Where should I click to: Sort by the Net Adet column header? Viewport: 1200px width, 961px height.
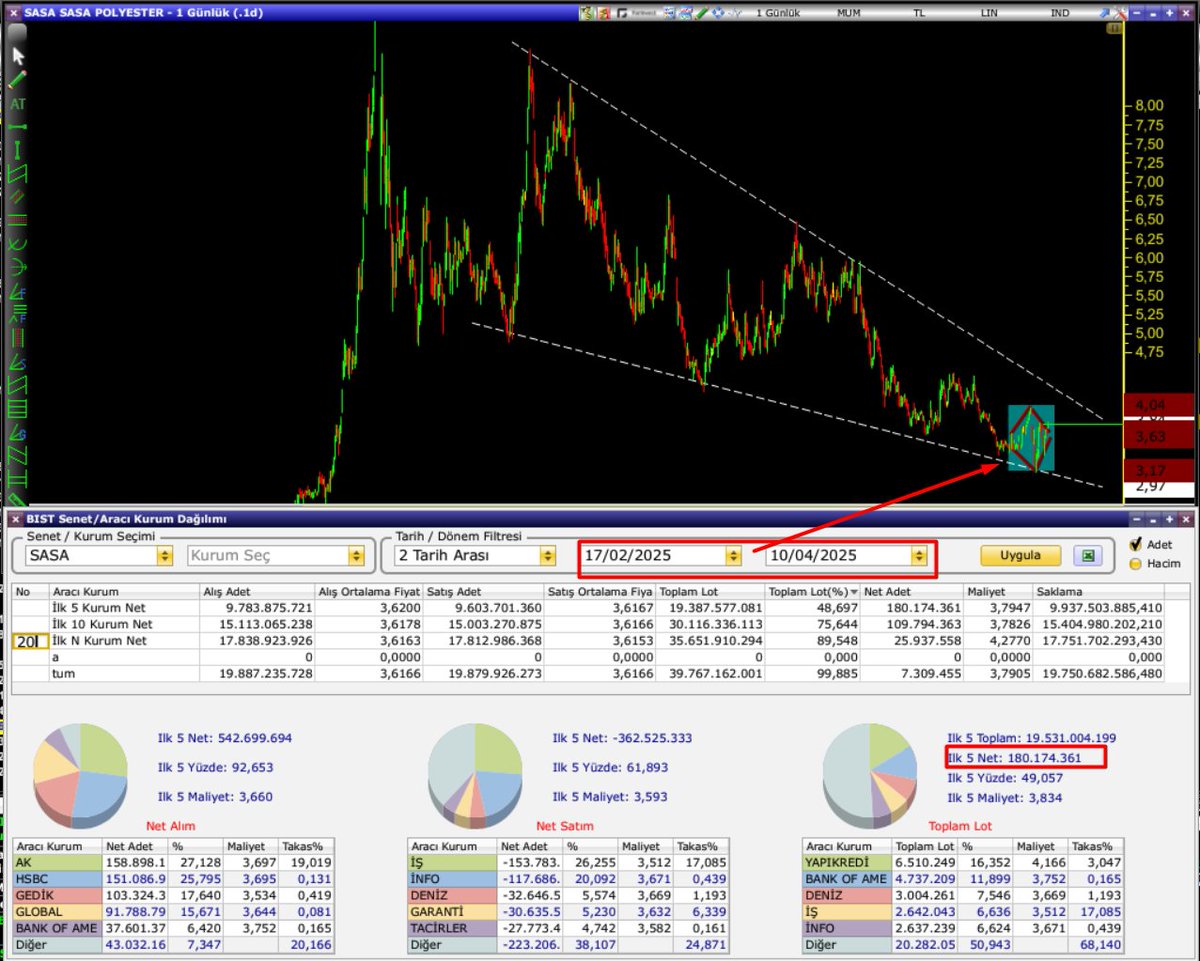(x=913, y=592)
